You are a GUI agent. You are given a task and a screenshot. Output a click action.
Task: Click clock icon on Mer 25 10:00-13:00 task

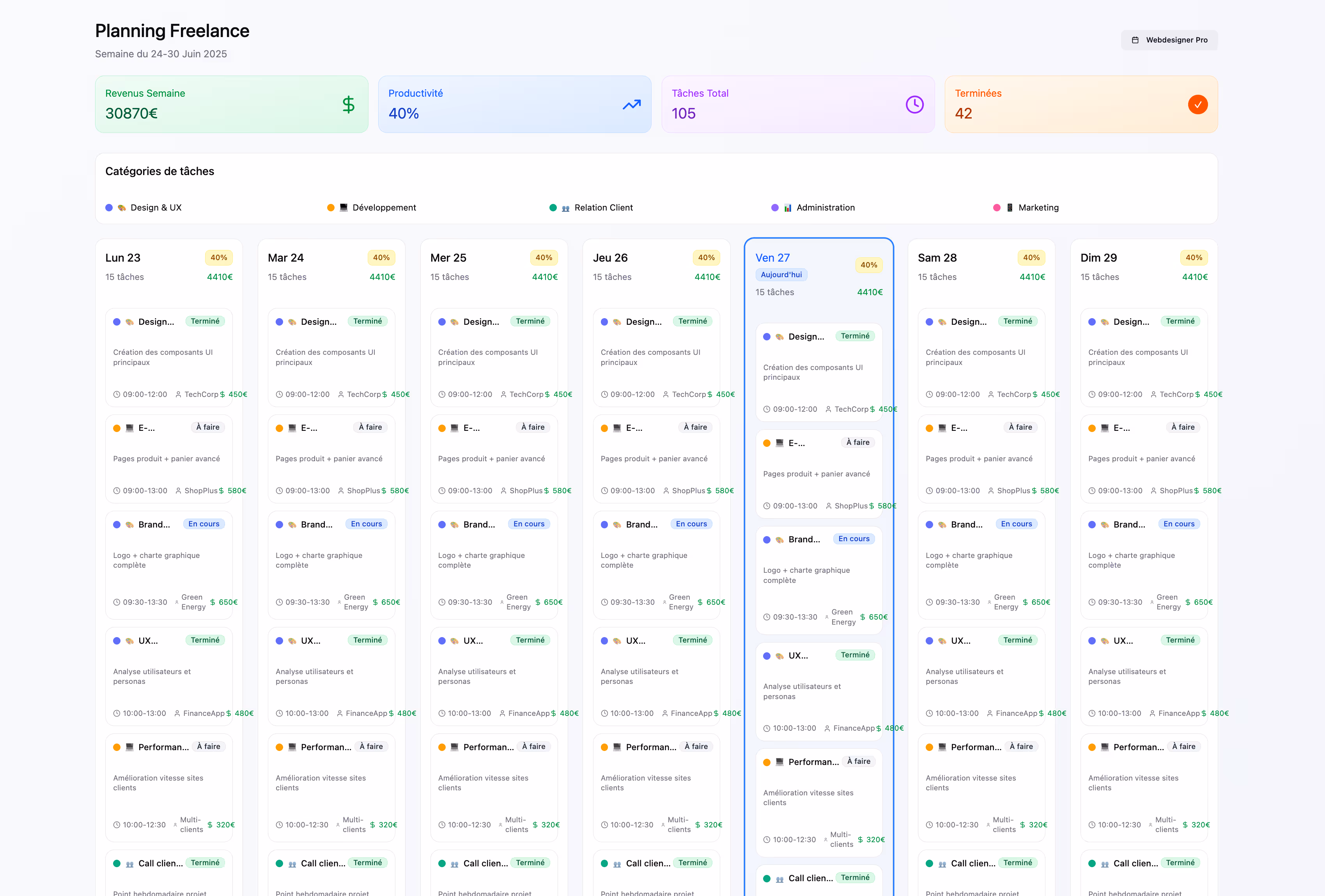click(442, 714)
